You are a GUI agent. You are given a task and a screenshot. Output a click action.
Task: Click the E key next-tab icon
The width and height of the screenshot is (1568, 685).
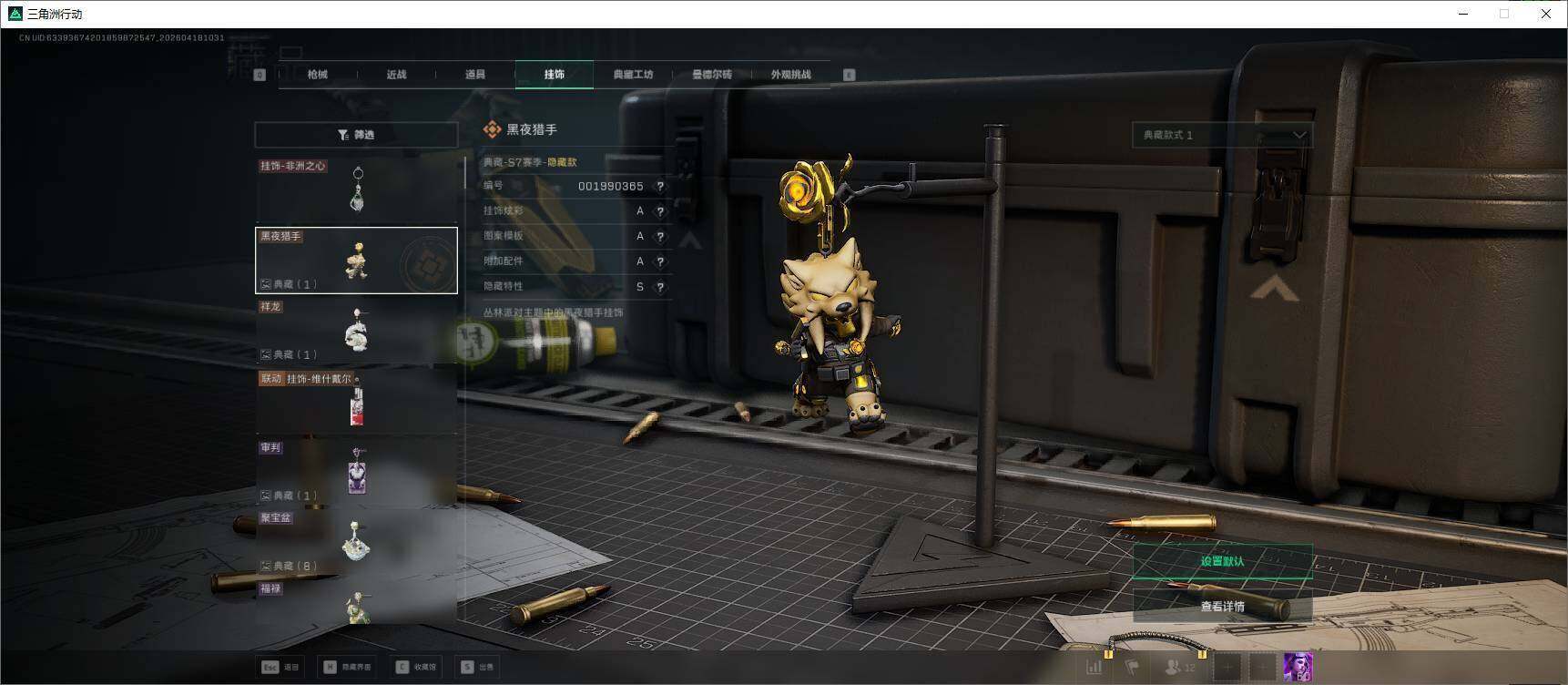[850, 75]
